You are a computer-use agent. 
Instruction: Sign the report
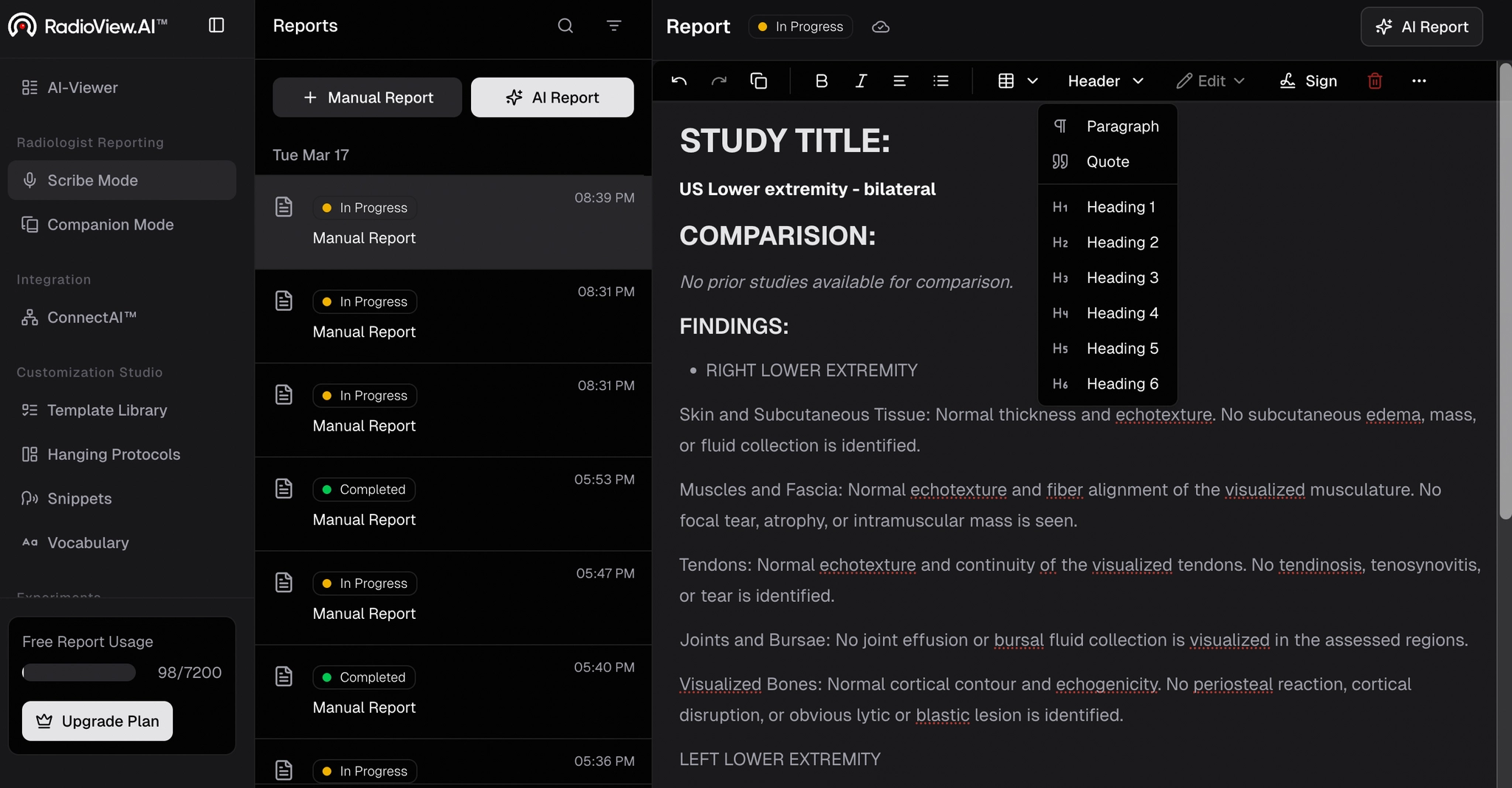[1308, 81]
